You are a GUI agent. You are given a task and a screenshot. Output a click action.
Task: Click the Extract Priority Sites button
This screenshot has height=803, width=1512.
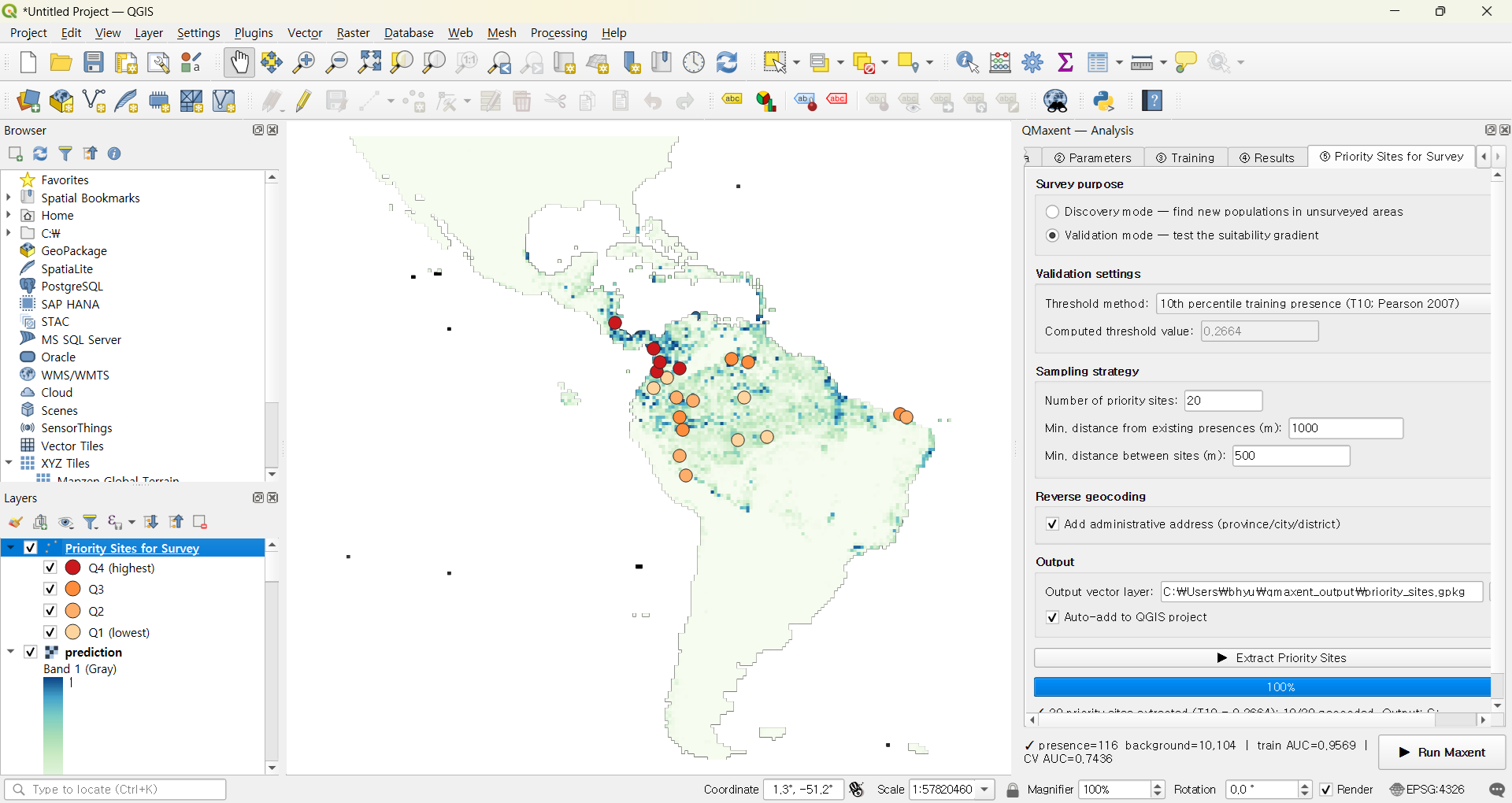coord(1262,658)
